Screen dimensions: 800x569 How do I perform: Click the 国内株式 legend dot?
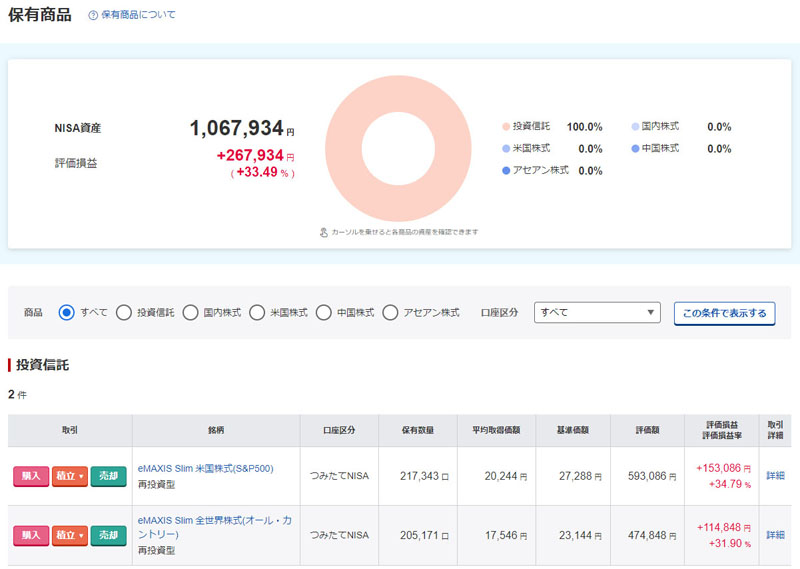[x=635, y=127]
